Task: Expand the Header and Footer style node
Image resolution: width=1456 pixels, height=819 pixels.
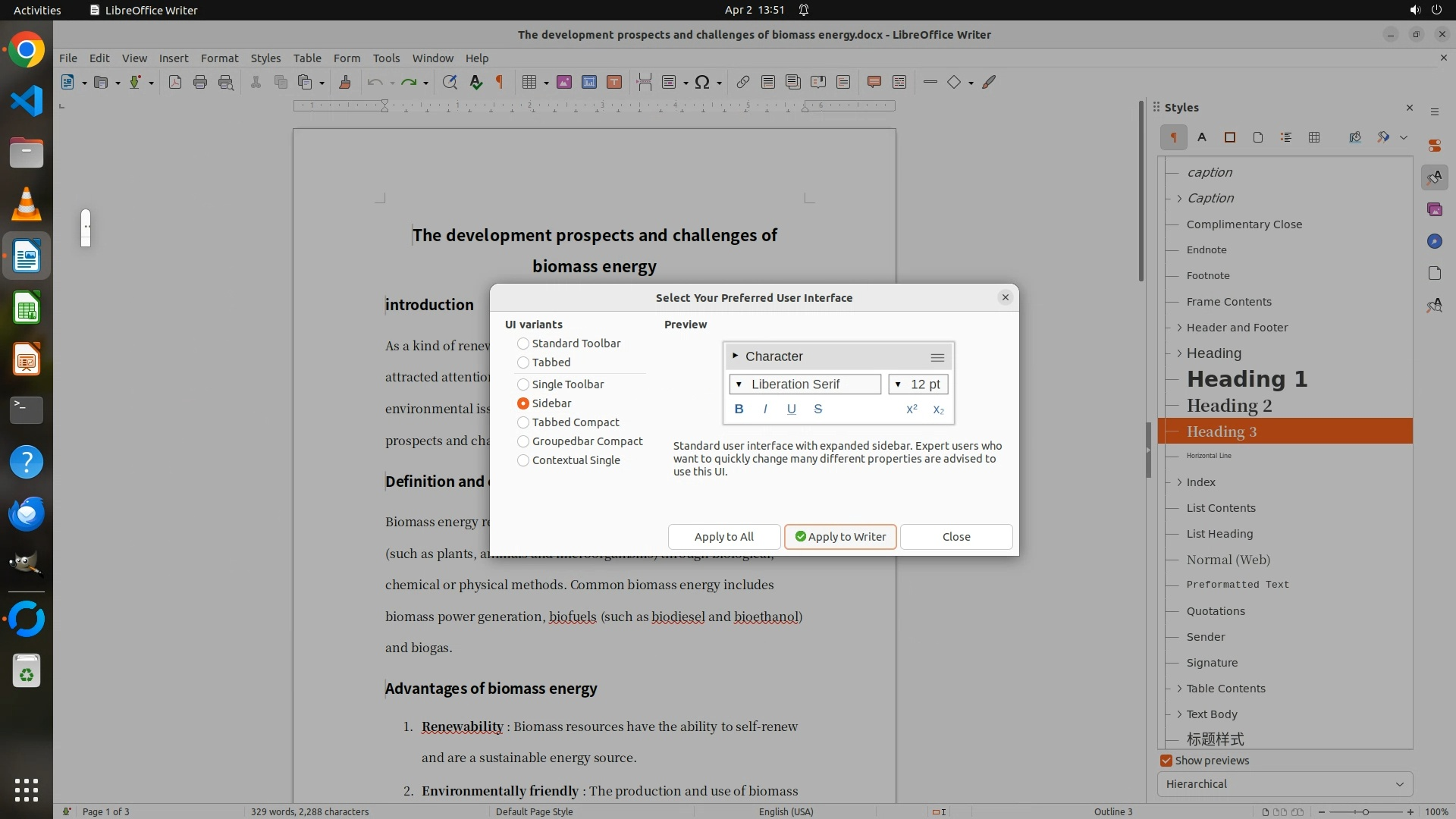Action: 1179,328
